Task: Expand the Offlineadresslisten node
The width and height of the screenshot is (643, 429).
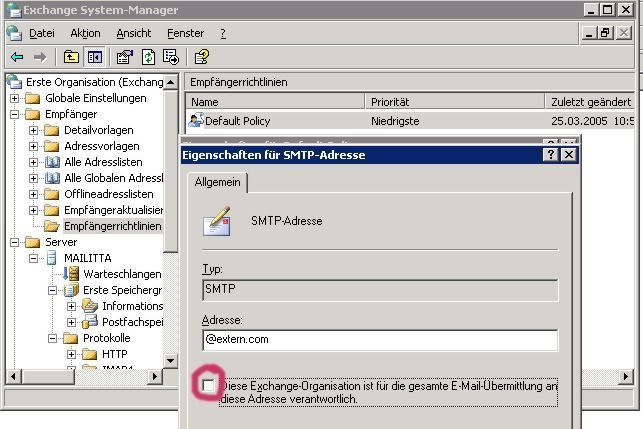Action: pyautogui.click(x=34, y=194)
